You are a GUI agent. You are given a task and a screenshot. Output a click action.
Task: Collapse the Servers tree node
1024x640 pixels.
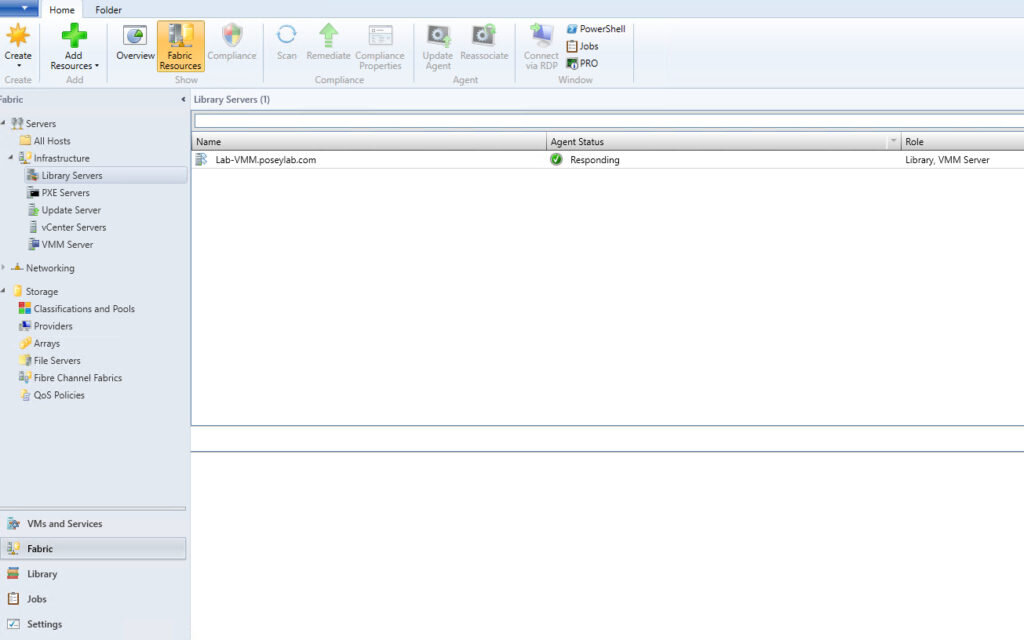(x=3, y=123)
